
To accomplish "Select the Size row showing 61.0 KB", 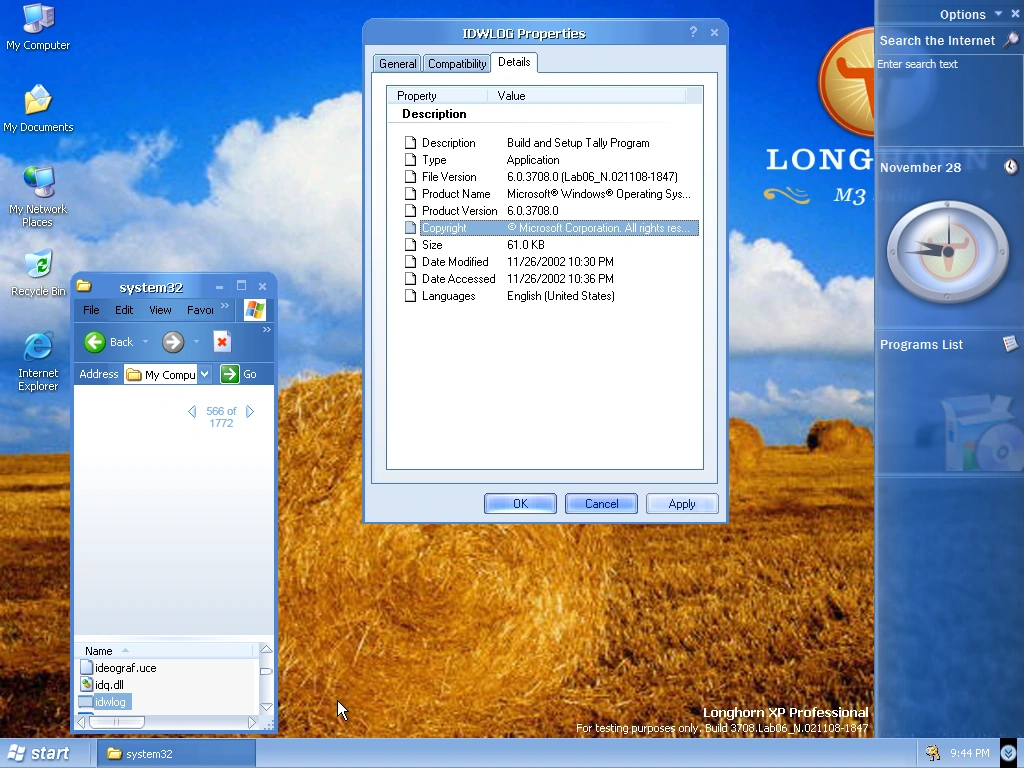I will point(551,244).
